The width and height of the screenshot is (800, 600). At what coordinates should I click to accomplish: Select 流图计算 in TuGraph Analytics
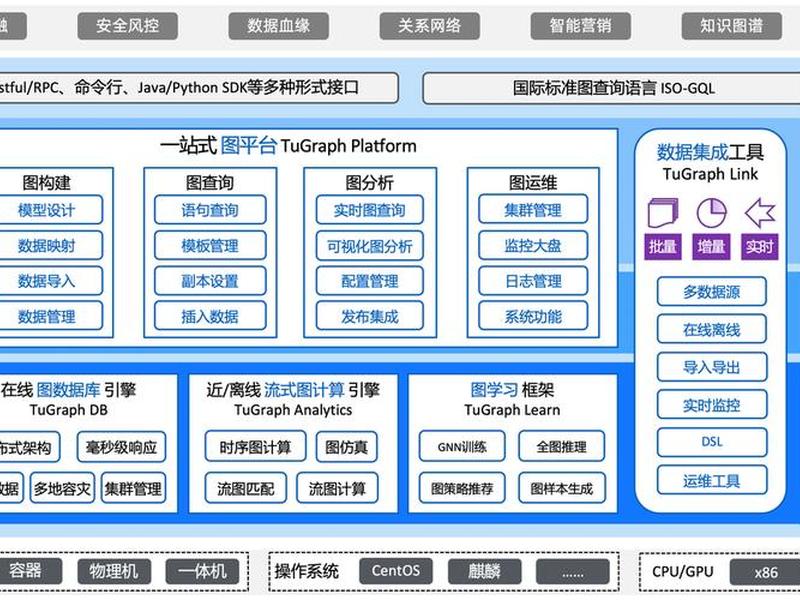click(337, 488)
